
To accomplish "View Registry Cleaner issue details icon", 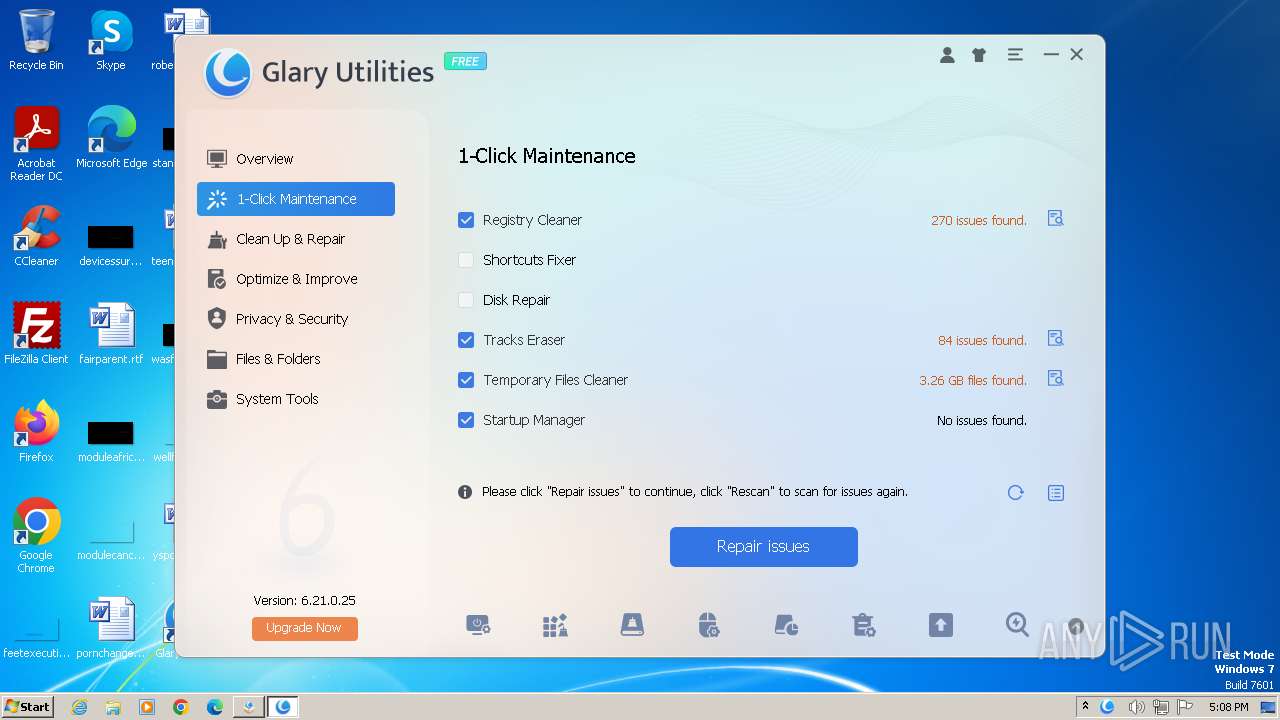I will tap(1055, 219).
